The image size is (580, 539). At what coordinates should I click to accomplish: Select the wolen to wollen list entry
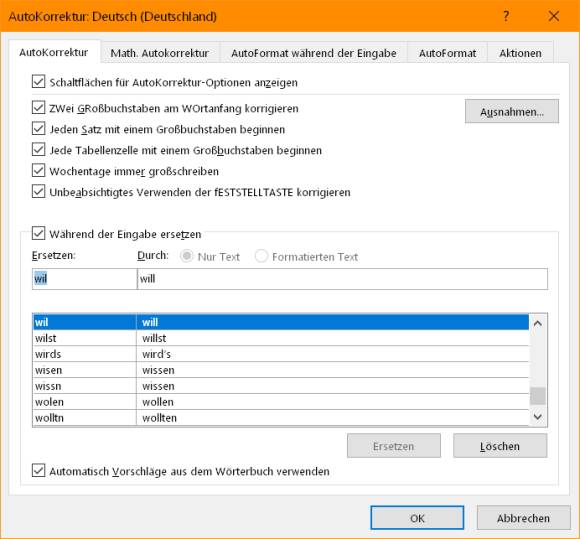click(x=280, y=402)
